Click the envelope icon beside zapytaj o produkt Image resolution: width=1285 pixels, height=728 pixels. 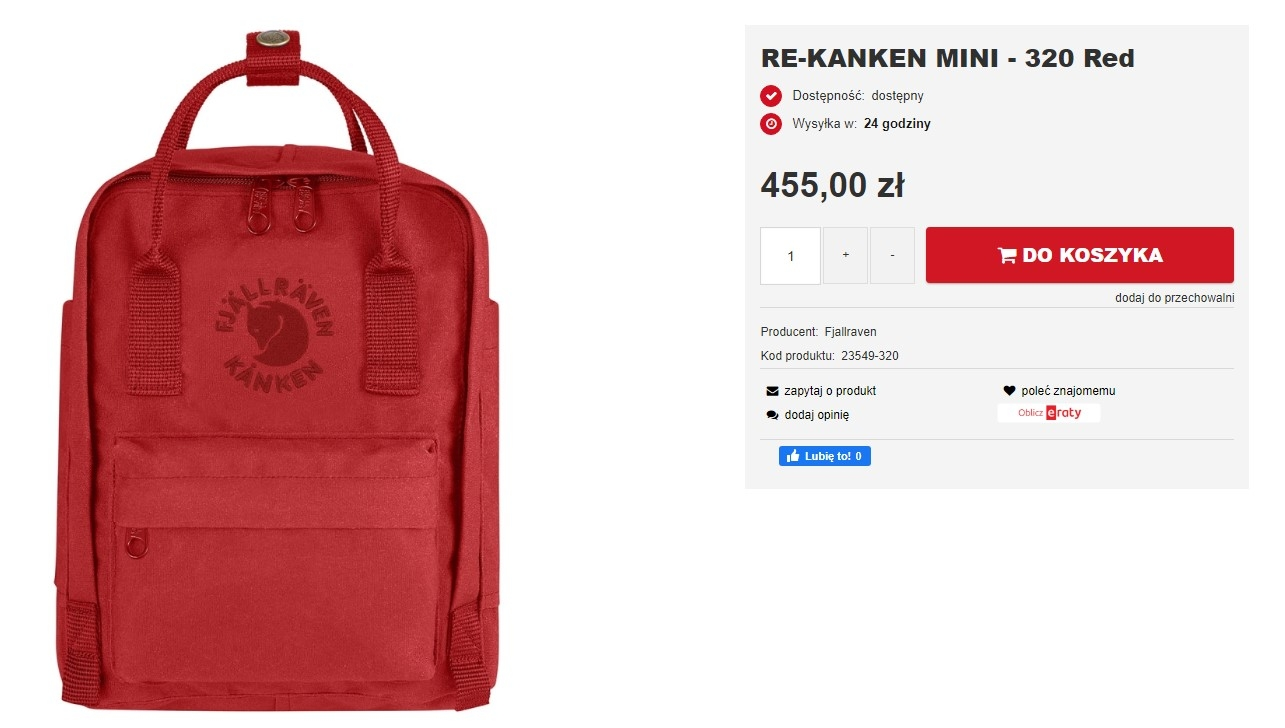772,391
